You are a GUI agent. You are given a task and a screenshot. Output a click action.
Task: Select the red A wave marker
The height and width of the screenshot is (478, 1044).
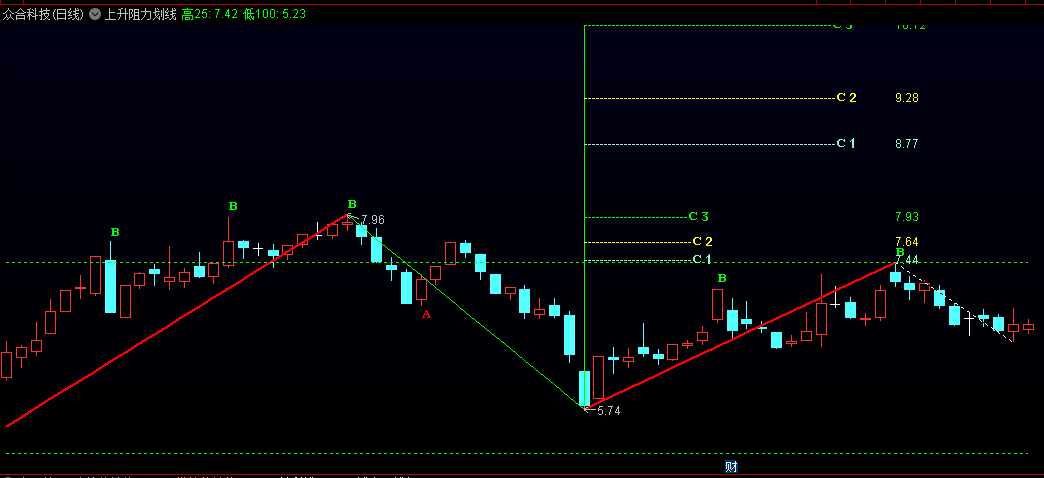click(426, 314)
